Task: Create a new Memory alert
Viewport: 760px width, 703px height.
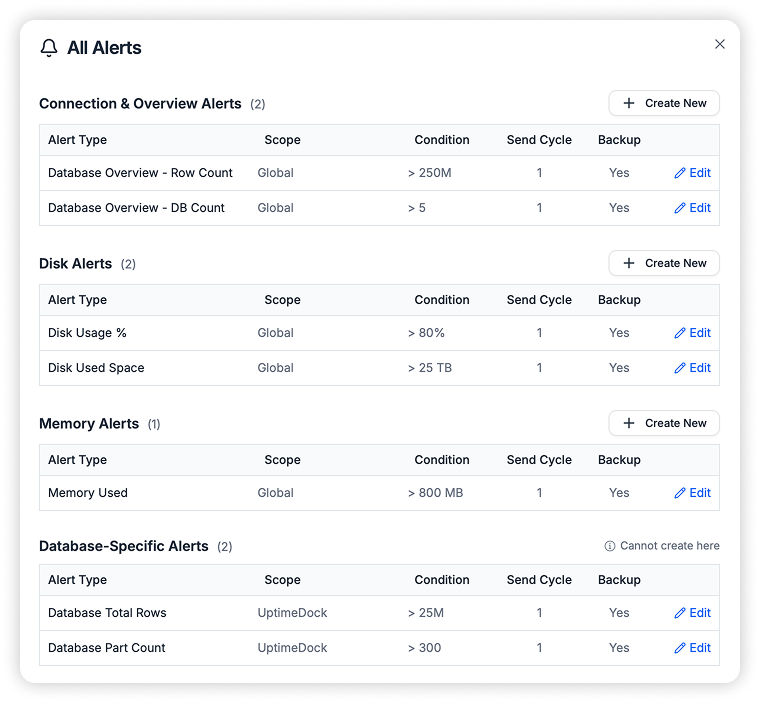Action: (664, 423)
